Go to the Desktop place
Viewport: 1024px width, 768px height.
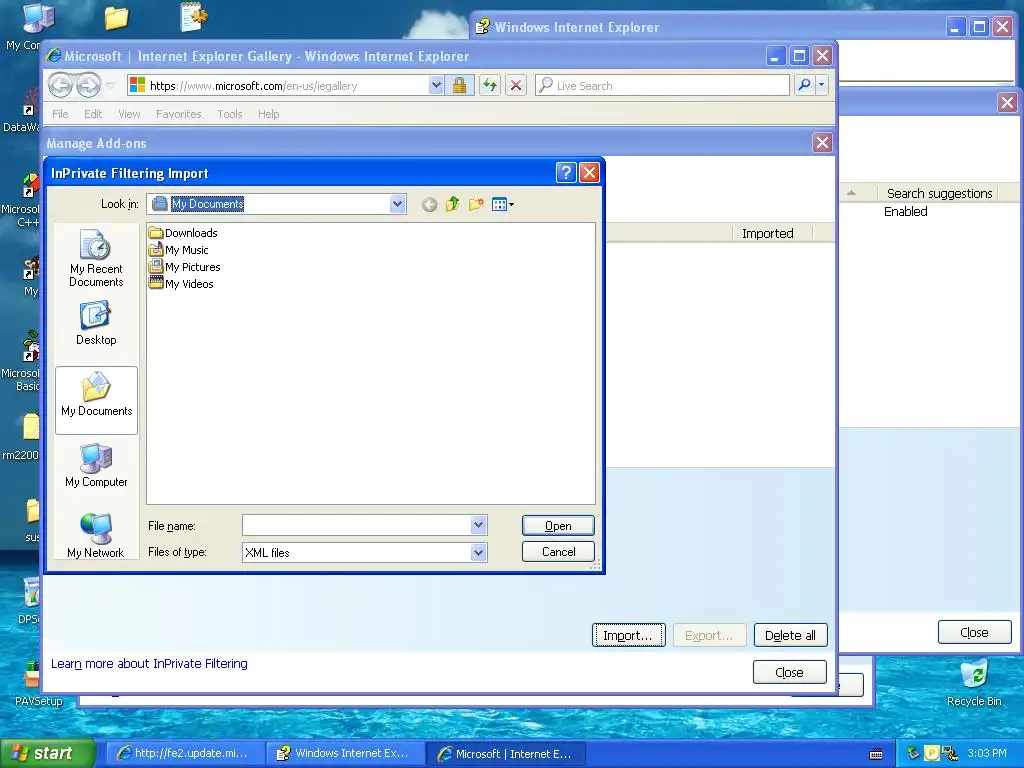pyautogui.click(x=96, y=324)
